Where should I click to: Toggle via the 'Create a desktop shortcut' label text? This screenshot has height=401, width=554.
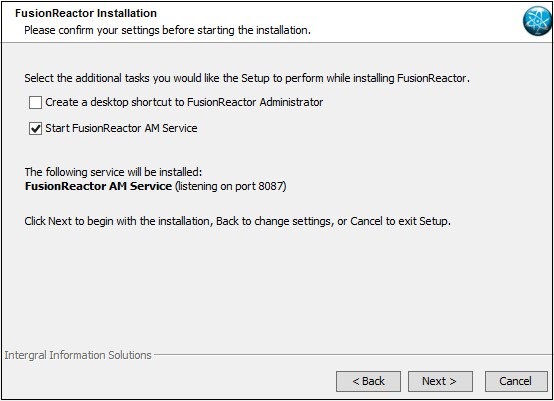click(184, 102)
